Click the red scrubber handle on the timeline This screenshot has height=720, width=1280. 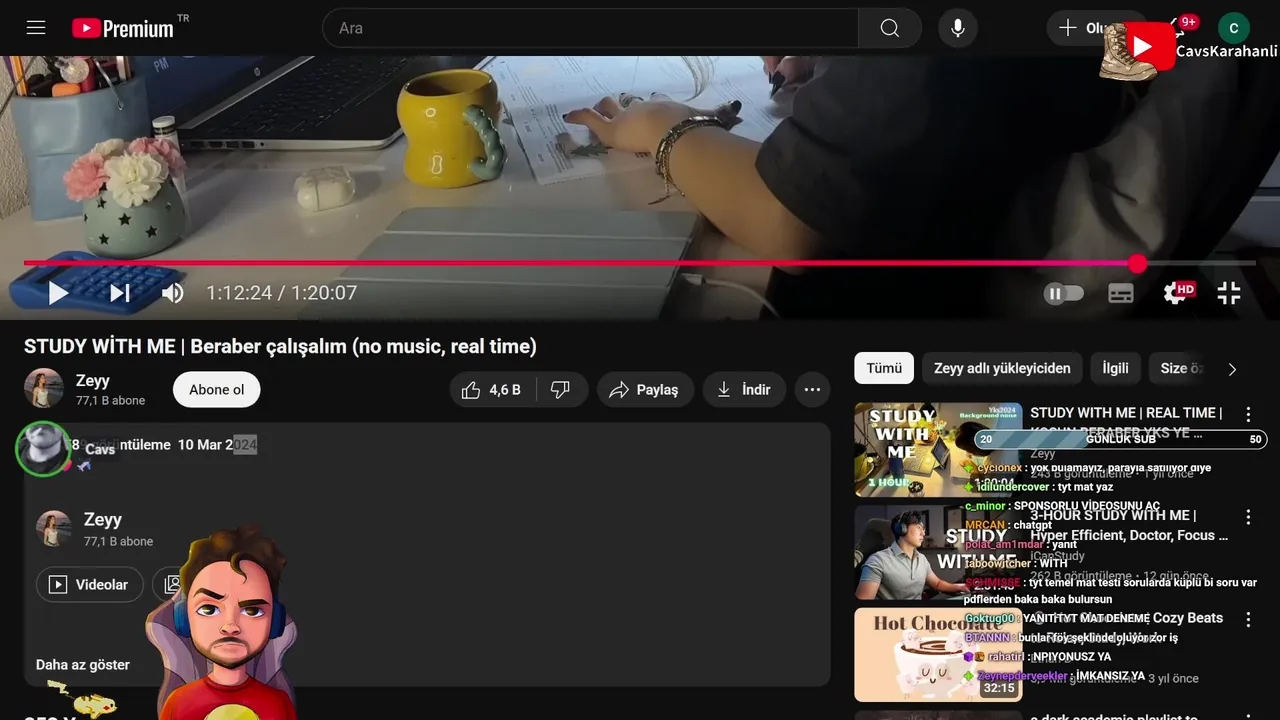[x=1138, y=263]
